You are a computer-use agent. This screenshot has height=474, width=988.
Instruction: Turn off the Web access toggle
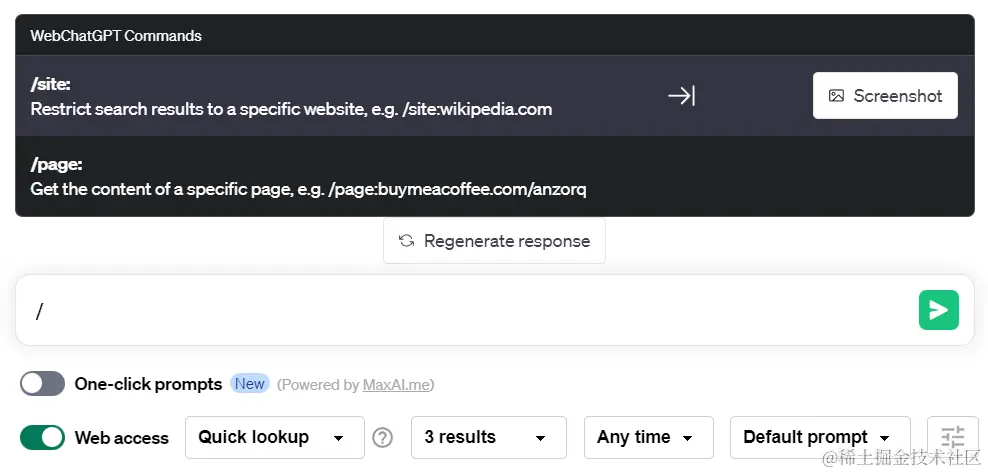pyautogui.click(x=42, y=437)
